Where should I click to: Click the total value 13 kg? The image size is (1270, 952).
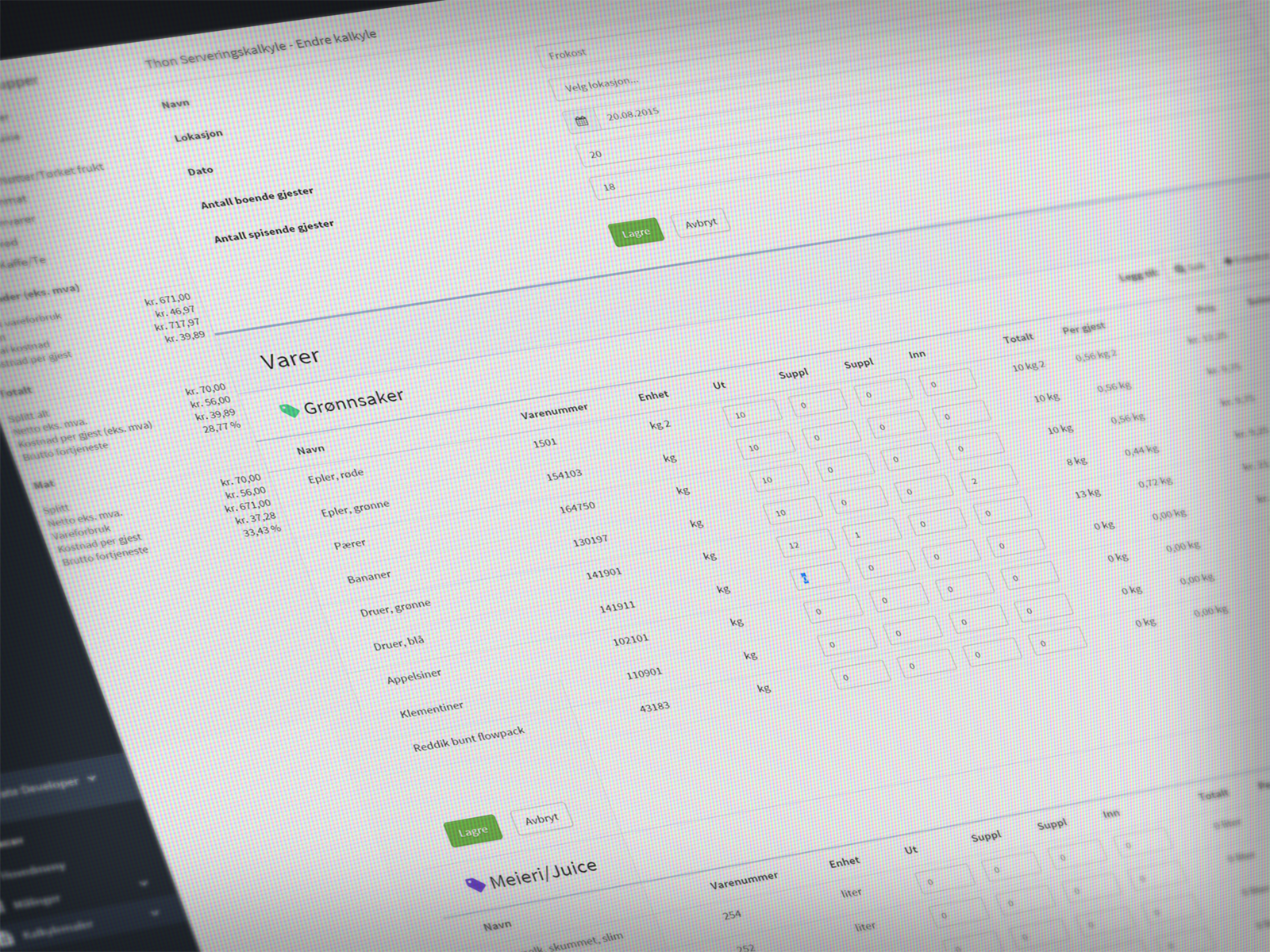(x=1087, y=493)
